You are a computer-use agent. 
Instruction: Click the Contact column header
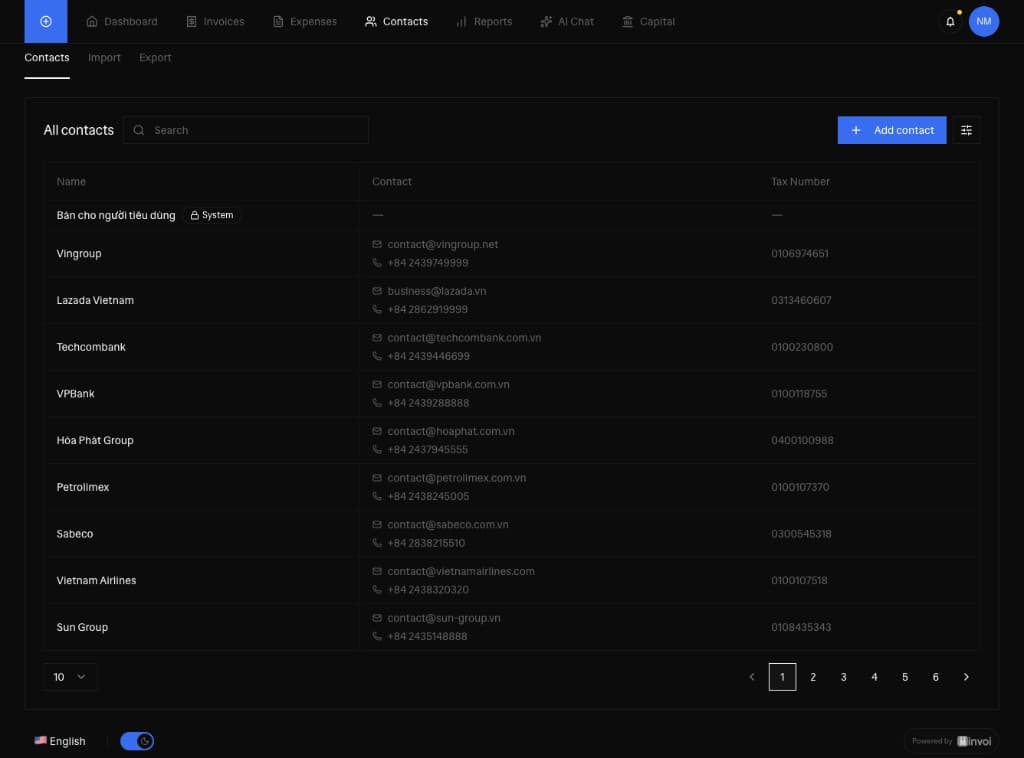[x=392, y=182]
